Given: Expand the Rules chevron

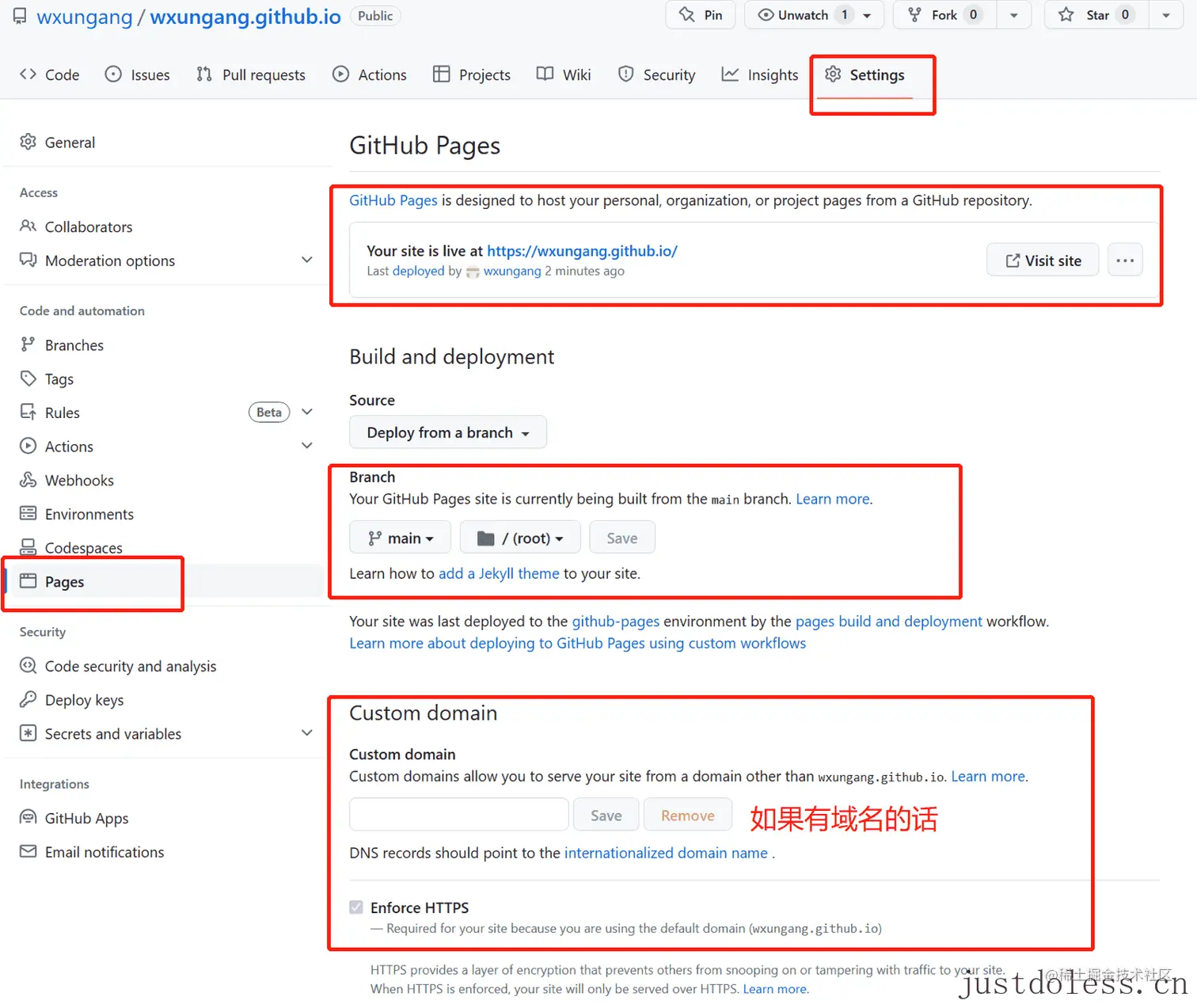Looking at the screenshot, I should click(307, 412).
